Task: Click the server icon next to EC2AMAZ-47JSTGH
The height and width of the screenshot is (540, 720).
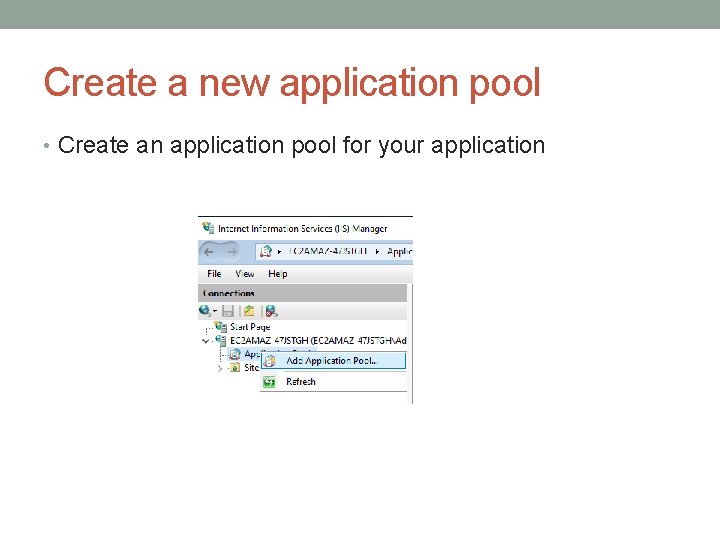Action: point(221,341)
